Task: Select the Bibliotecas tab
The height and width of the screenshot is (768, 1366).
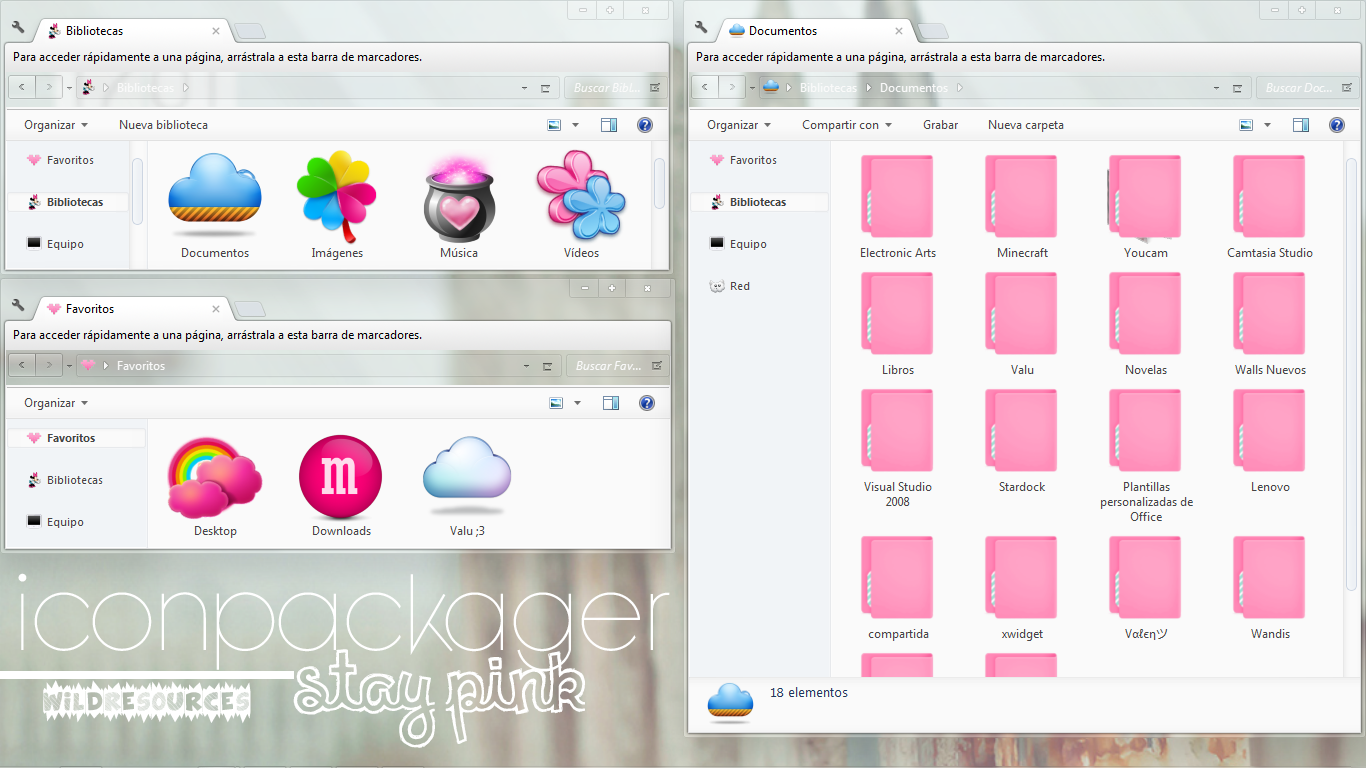Action: tap(133, 31)
